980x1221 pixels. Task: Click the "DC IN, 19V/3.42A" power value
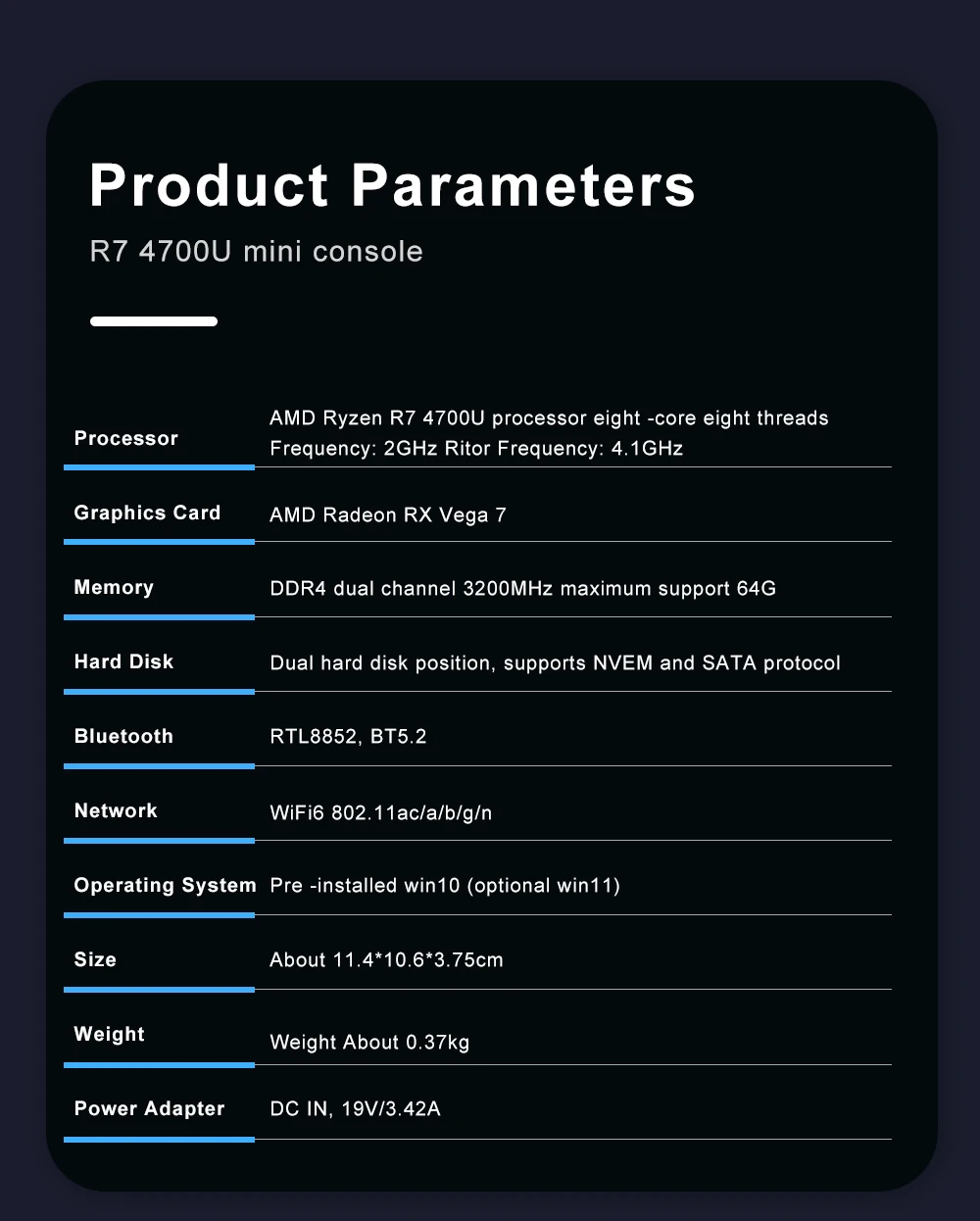355,1109
